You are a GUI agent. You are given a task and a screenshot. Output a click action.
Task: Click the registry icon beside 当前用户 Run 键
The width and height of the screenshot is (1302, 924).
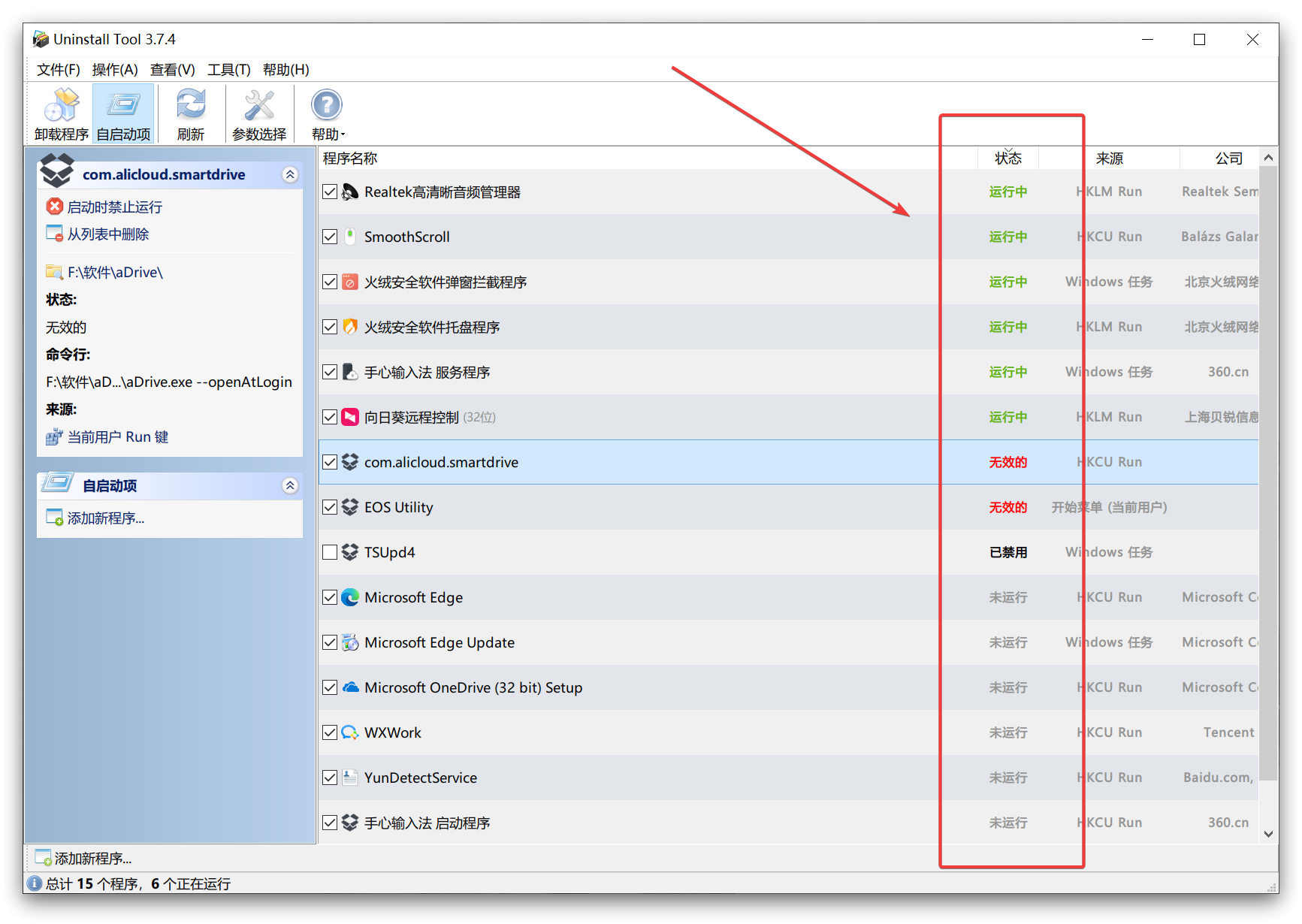point(55,436)
